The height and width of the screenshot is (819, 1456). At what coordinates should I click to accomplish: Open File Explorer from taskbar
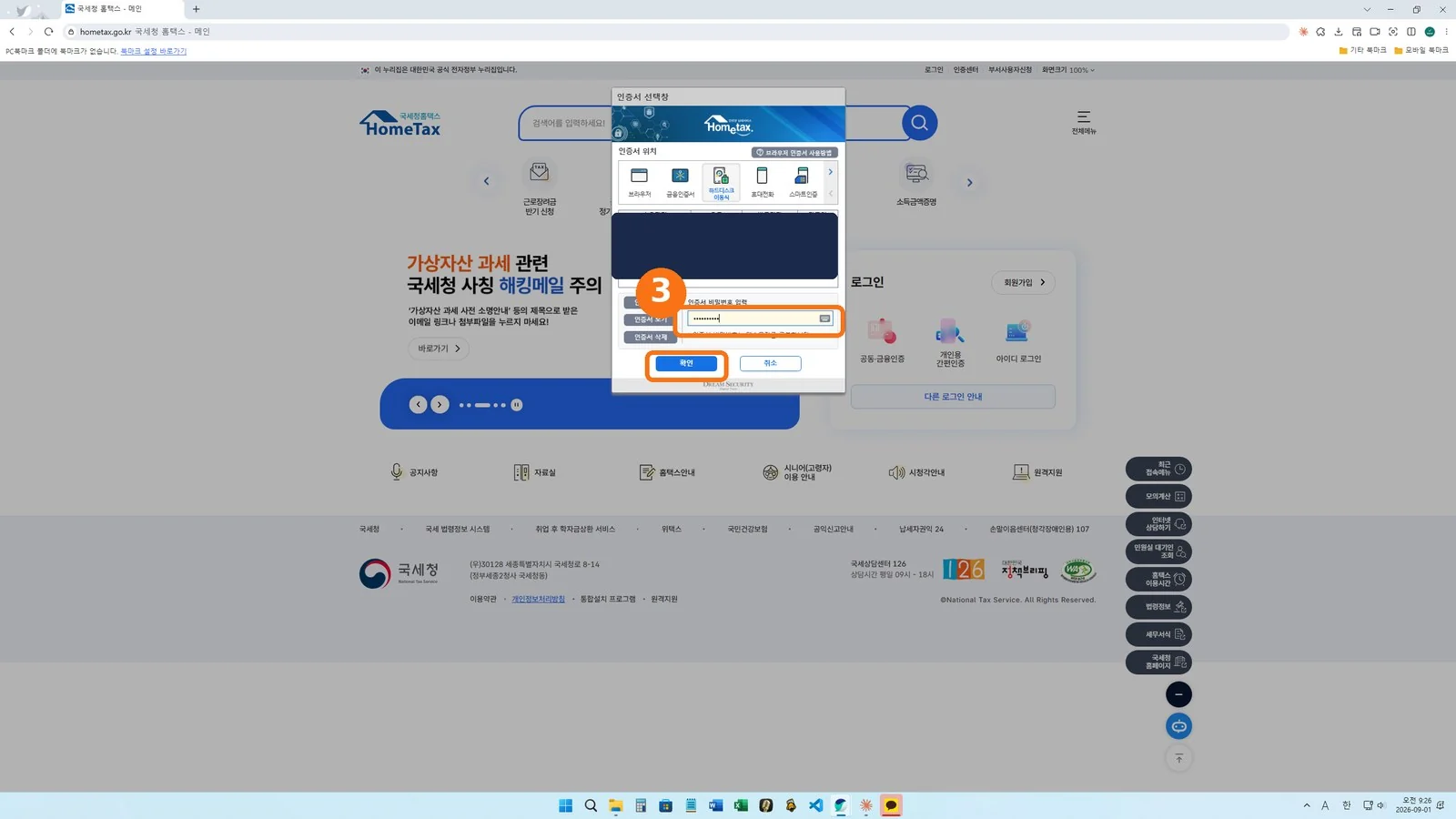616,805
